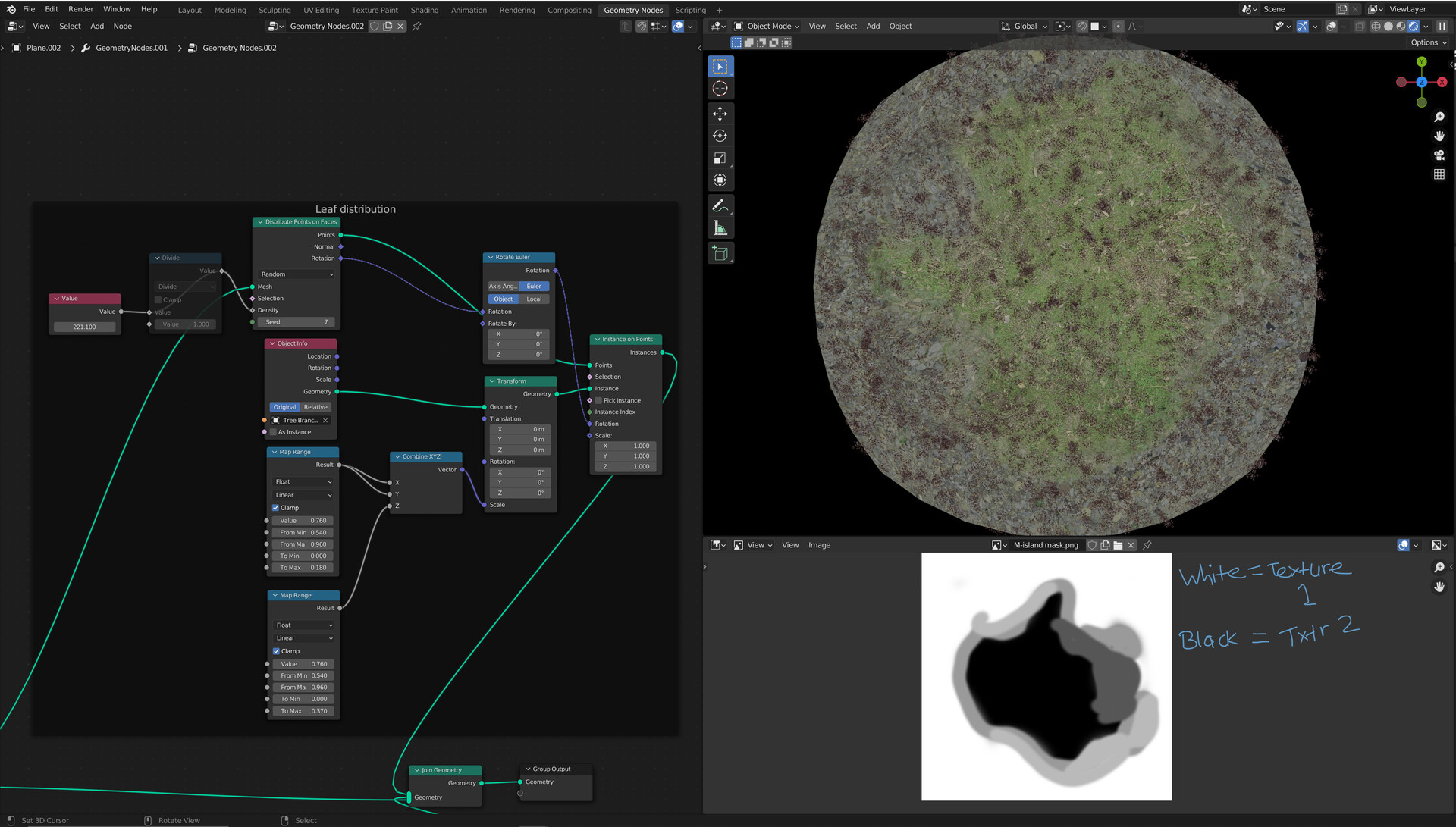Pin the Geometry Nodes.002 node tree
1456x827 pixels.
[x=416, y=27]
